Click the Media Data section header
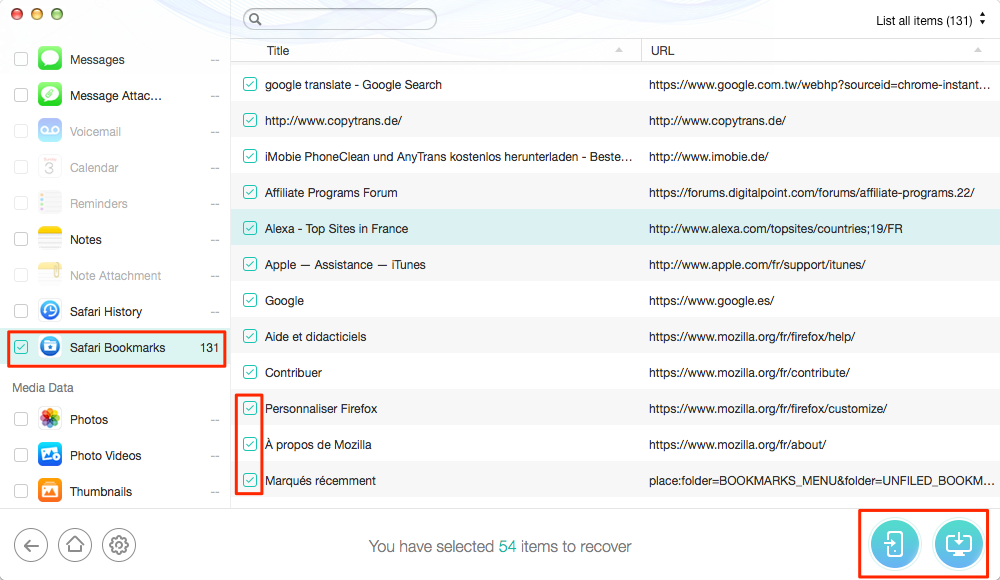Screen dimensions: 1000x580 tap(43, 387)
